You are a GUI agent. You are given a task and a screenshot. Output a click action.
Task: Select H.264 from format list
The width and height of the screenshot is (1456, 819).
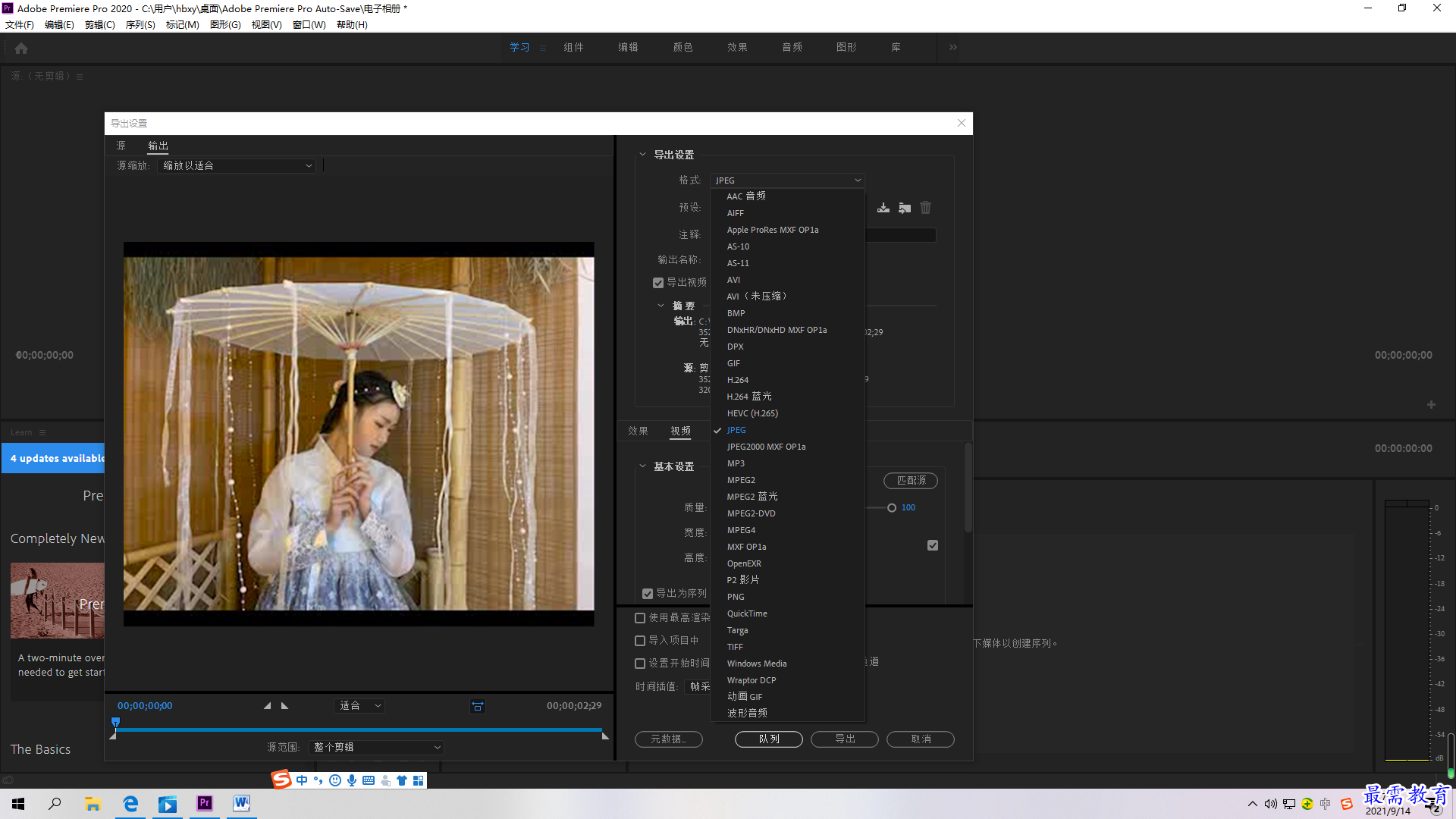click(787, 380)
